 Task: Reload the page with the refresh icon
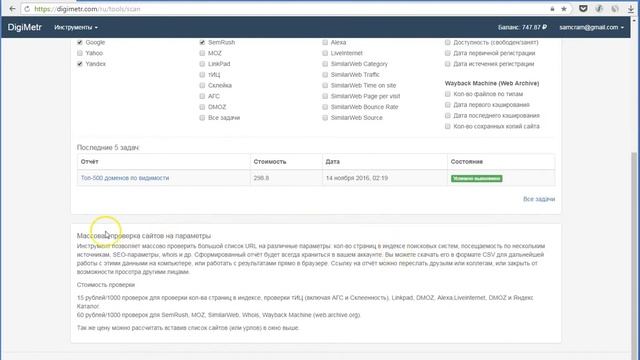coord(27,9)
